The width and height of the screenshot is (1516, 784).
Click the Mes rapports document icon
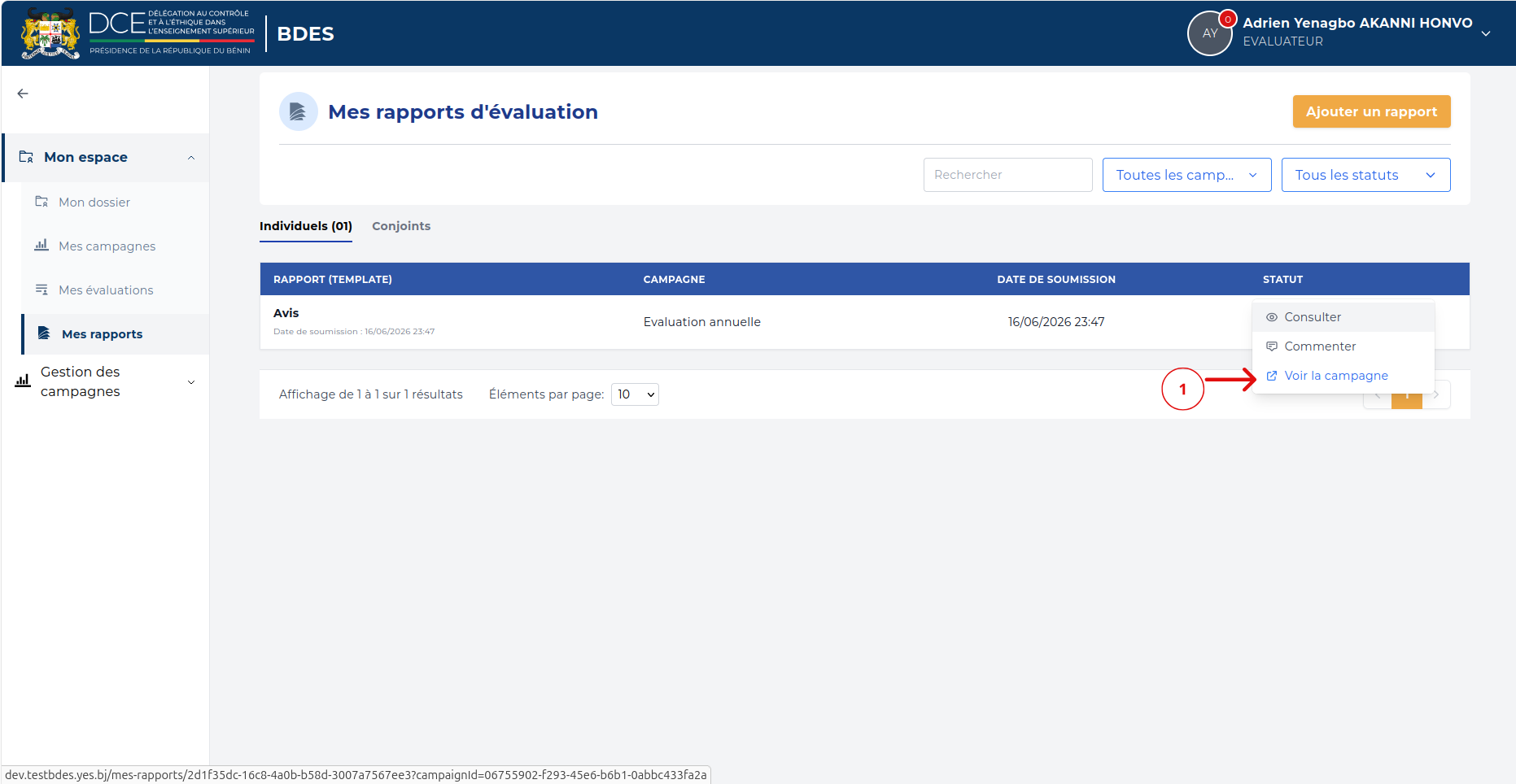click(44, 333)
